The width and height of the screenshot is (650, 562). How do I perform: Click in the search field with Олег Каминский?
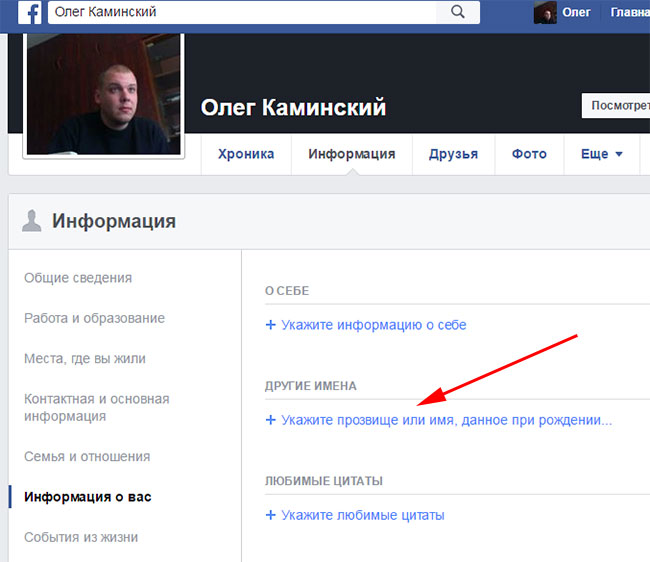pyautogui.click(x=240, y=12)
